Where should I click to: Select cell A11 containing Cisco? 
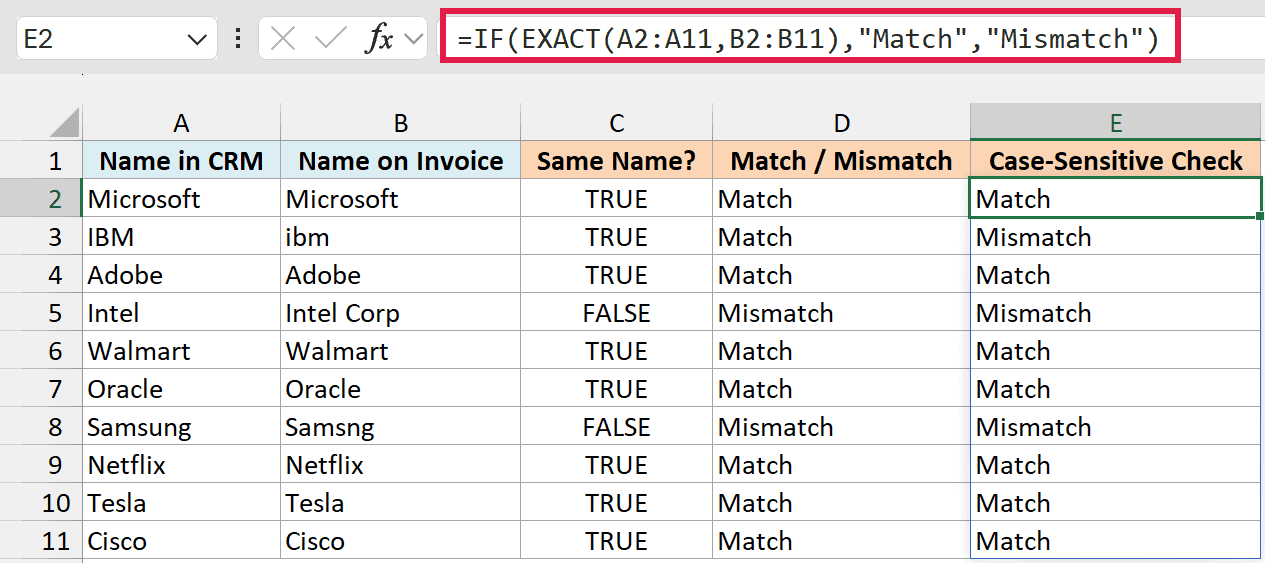(x=181, y=541)
